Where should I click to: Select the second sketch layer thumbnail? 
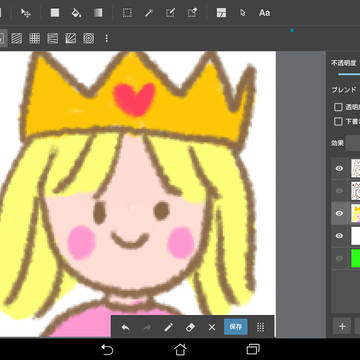(355, 191)
